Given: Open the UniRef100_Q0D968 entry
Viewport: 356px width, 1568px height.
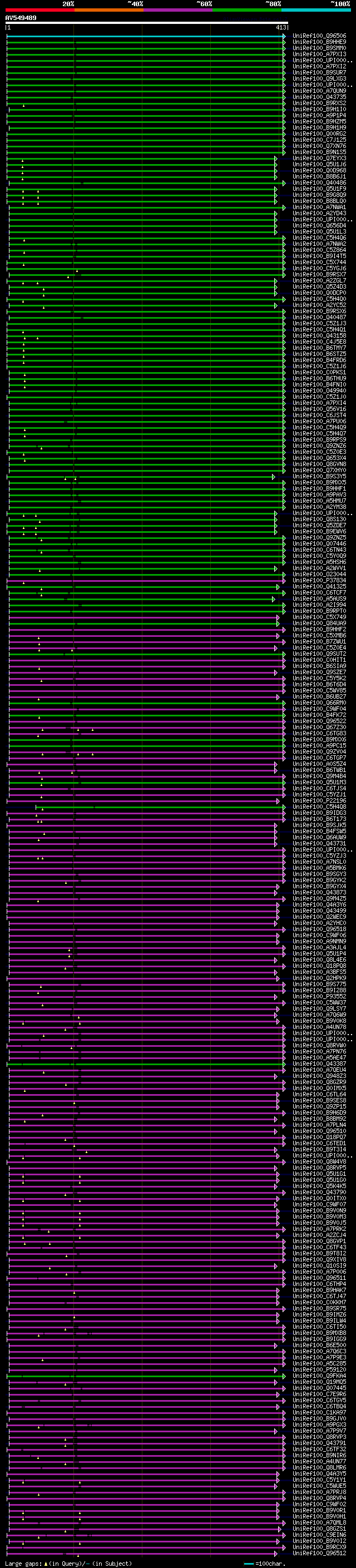Looking at the screenshot, I should [x=319, y=170].
